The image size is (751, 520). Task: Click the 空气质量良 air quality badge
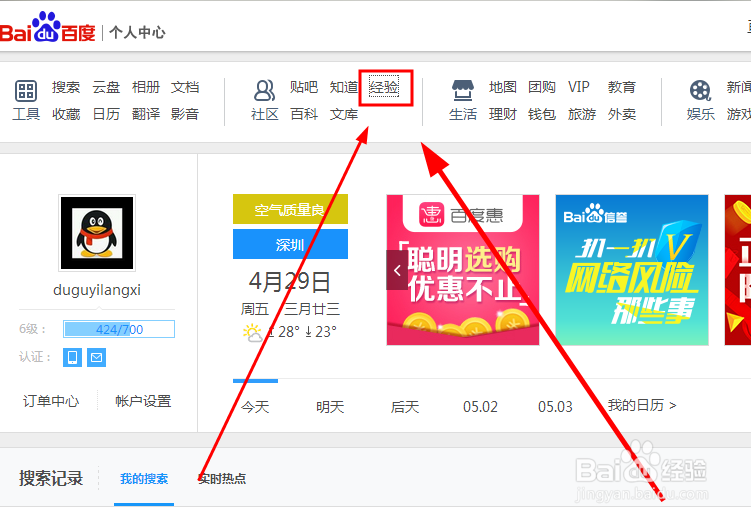[x=290, y=209]
